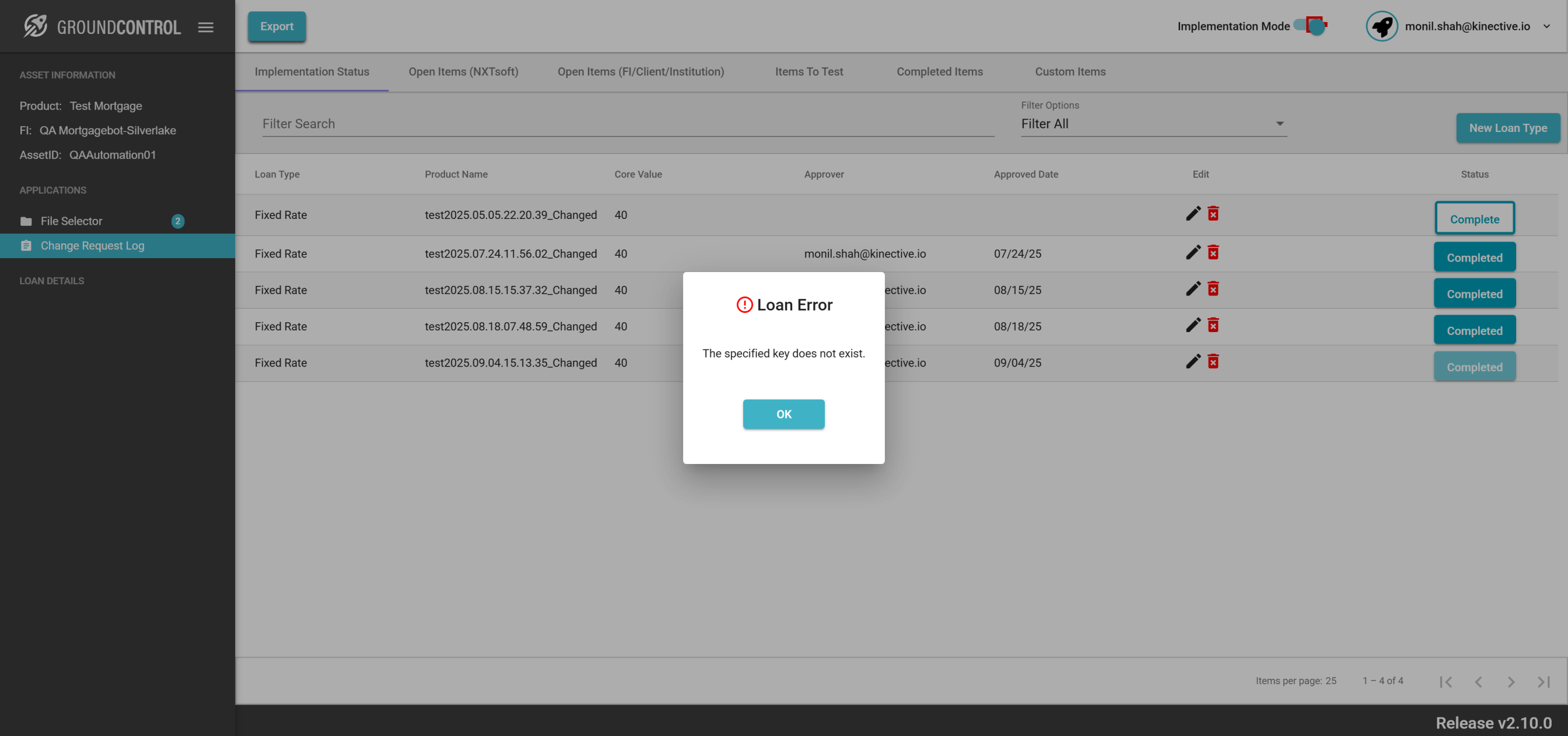Click the red delete icon for test2025.07.24.11.56.02_Changed
Viewport: 1568px width, 736px height.
1213,252
